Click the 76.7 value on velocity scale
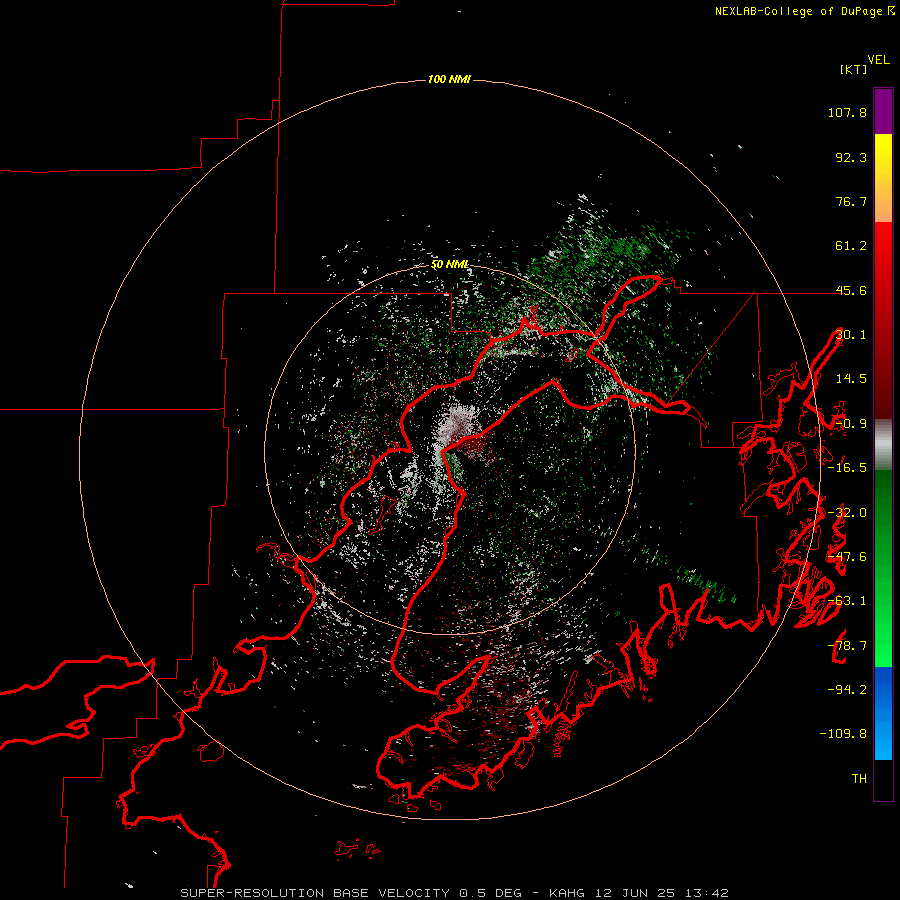 click(x=851, y=201)
